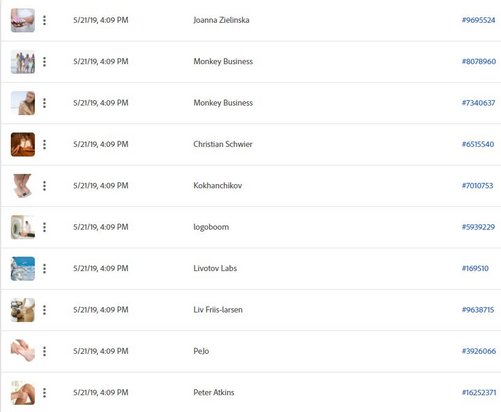The height and width of the screenshot is (412, 501).
Task: Follow the #5939229 asset link
Action: 478,227
